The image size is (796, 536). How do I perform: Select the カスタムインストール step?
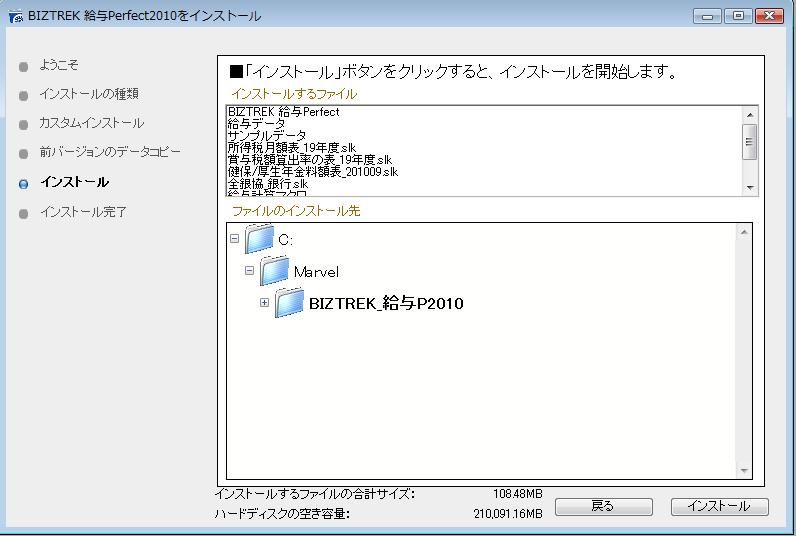[92, 123]
